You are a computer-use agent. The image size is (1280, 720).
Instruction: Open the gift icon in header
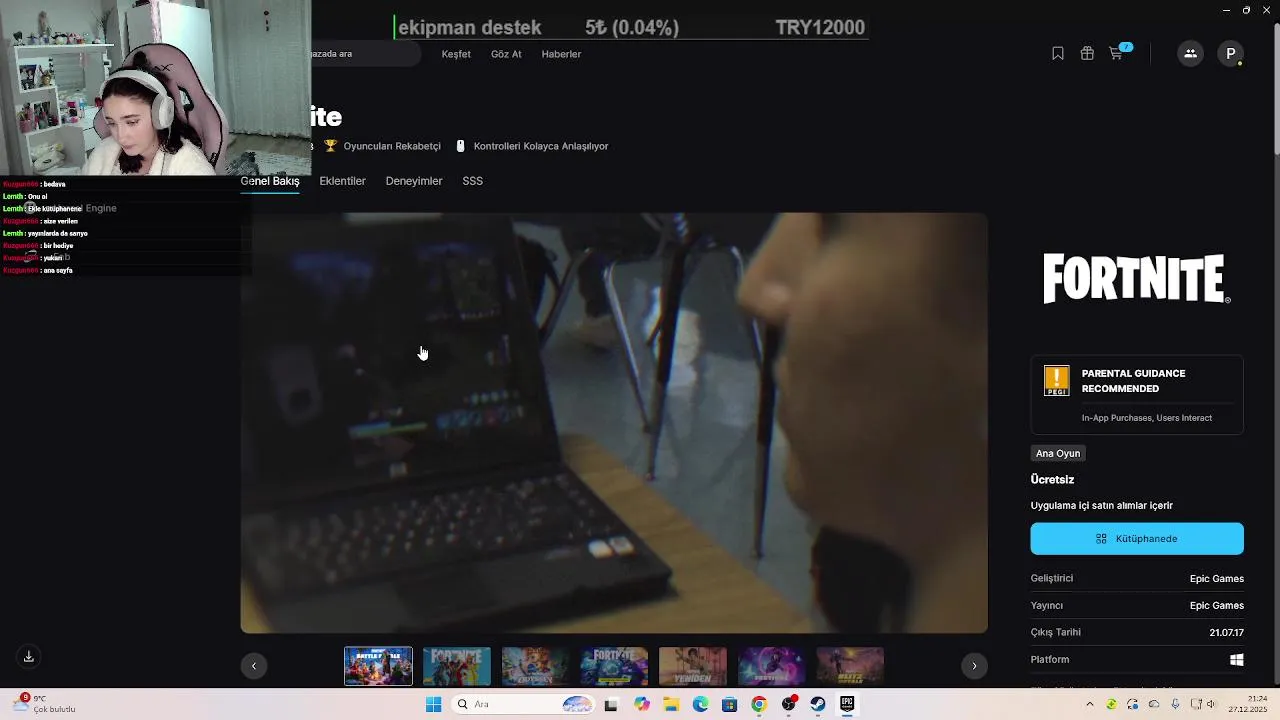1087,54
